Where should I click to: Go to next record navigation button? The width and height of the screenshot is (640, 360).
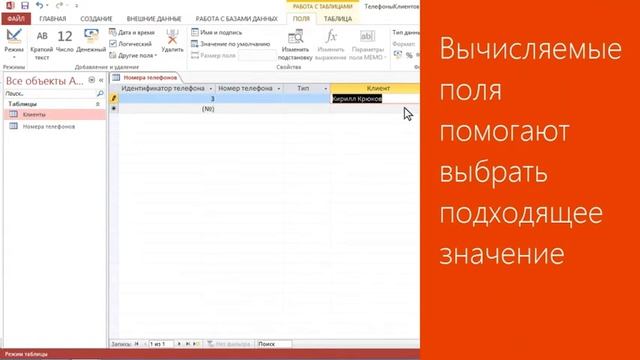[179, 344]
